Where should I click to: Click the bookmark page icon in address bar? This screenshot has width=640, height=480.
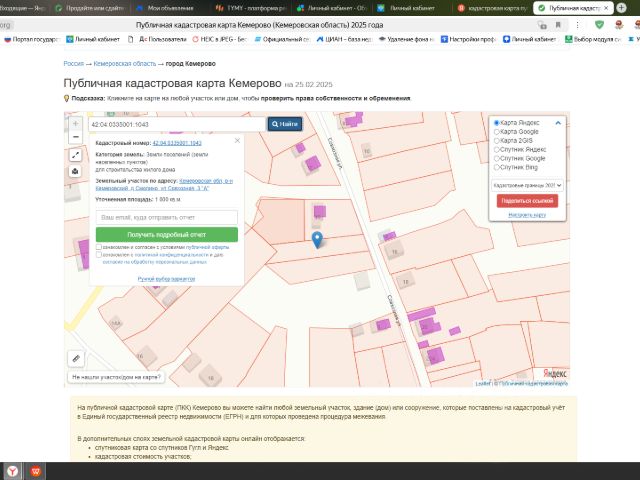tap(558, 25)
